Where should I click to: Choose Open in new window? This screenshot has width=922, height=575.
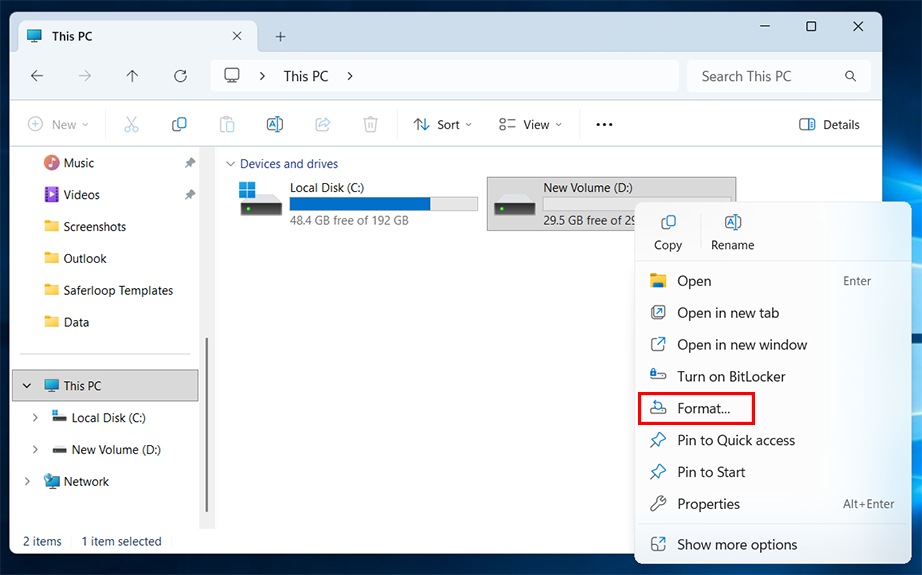tap(773, 345)
